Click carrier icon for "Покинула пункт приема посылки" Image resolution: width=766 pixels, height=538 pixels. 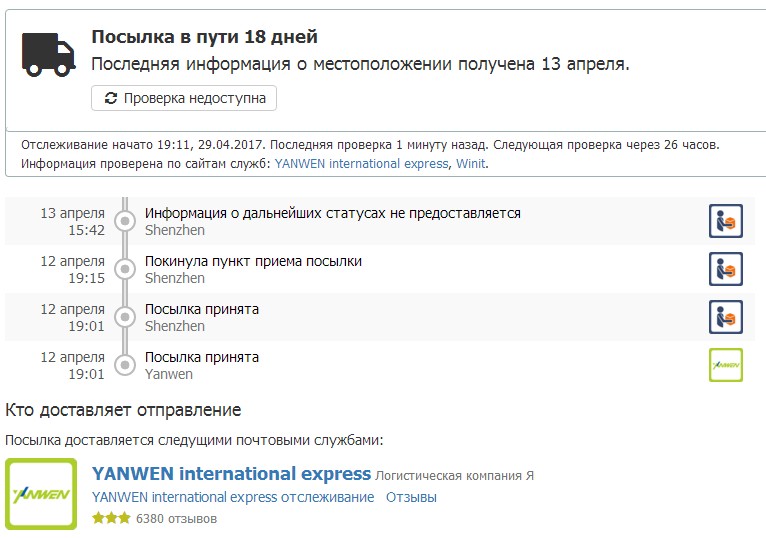click(x=725, y=269)
